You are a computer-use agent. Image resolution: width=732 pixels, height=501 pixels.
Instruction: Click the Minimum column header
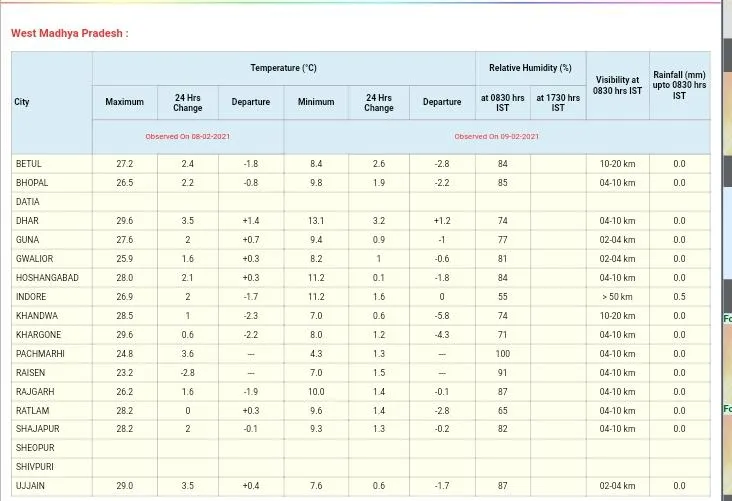coord(316,102)
